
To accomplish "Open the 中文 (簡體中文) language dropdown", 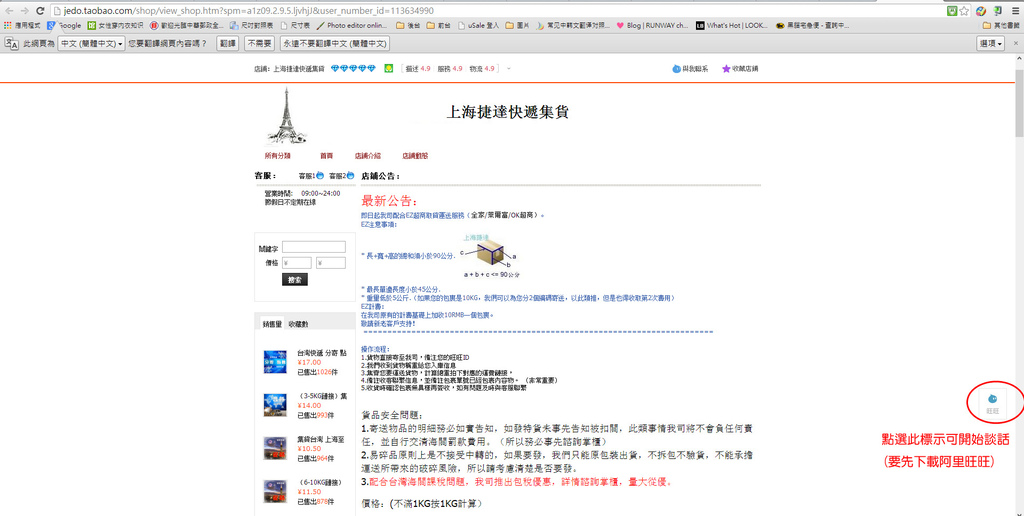I will 91,43.
